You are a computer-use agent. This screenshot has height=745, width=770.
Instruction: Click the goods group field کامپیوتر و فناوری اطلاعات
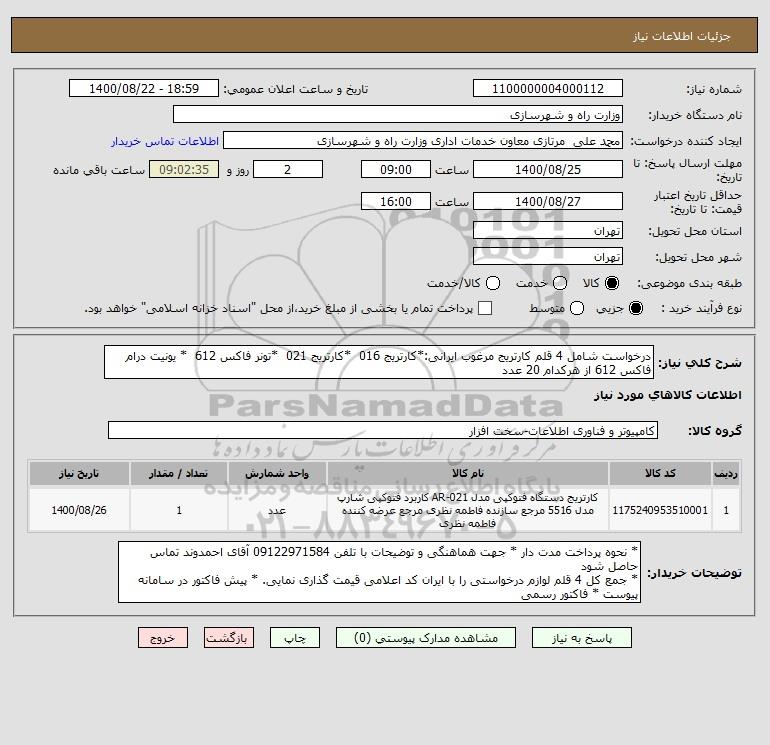[x=383, y=431]
